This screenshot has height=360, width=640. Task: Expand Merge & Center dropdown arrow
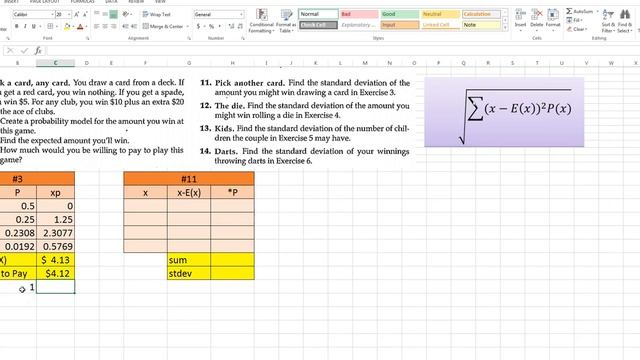coord(187,27)
